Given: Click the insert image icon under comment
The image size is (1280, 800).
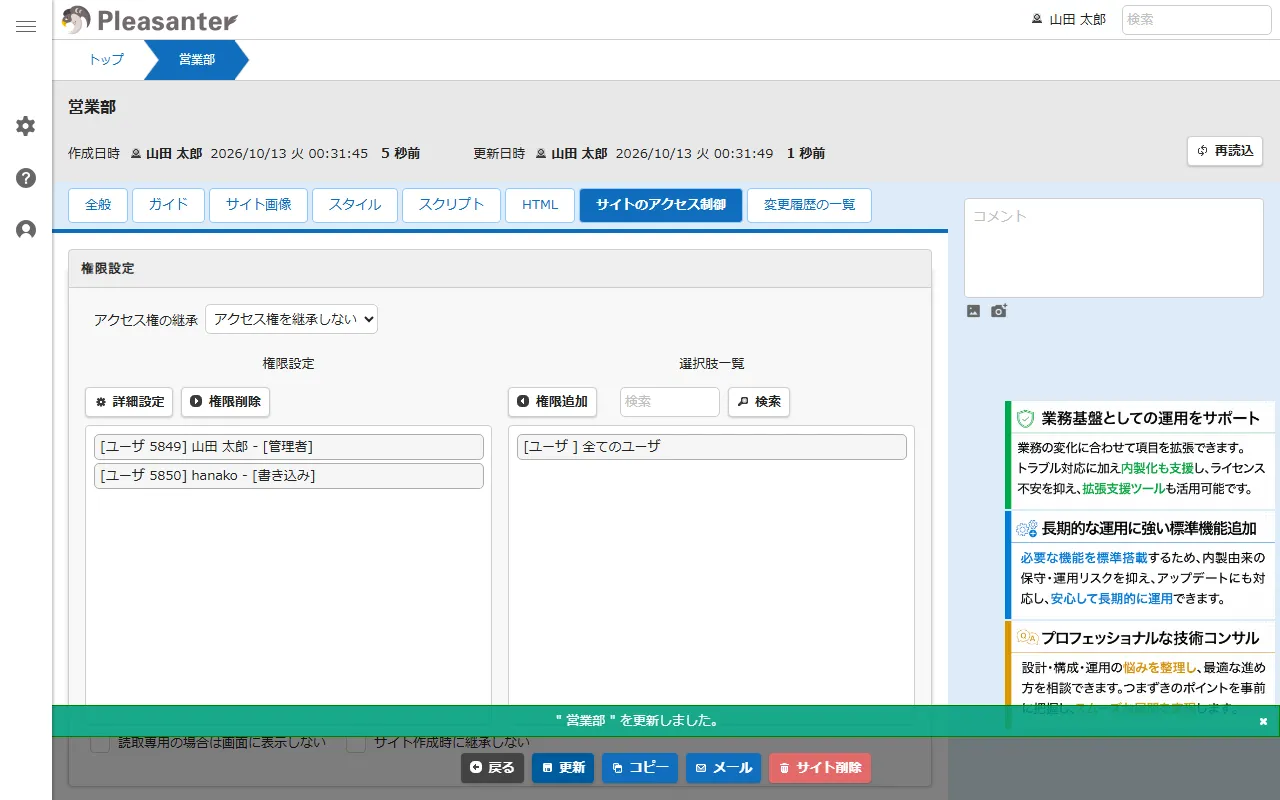Looking at the screenshot, I should point(973,311).
